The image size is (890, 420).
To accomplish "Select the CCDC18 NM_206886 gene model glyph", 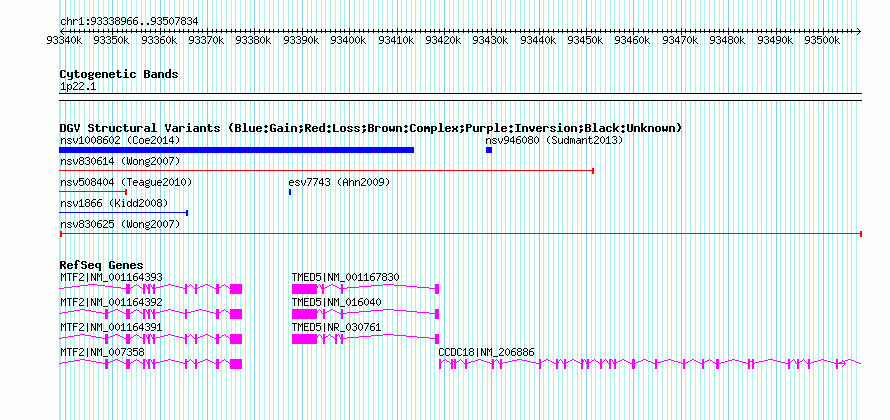I will tap(650, 364).
